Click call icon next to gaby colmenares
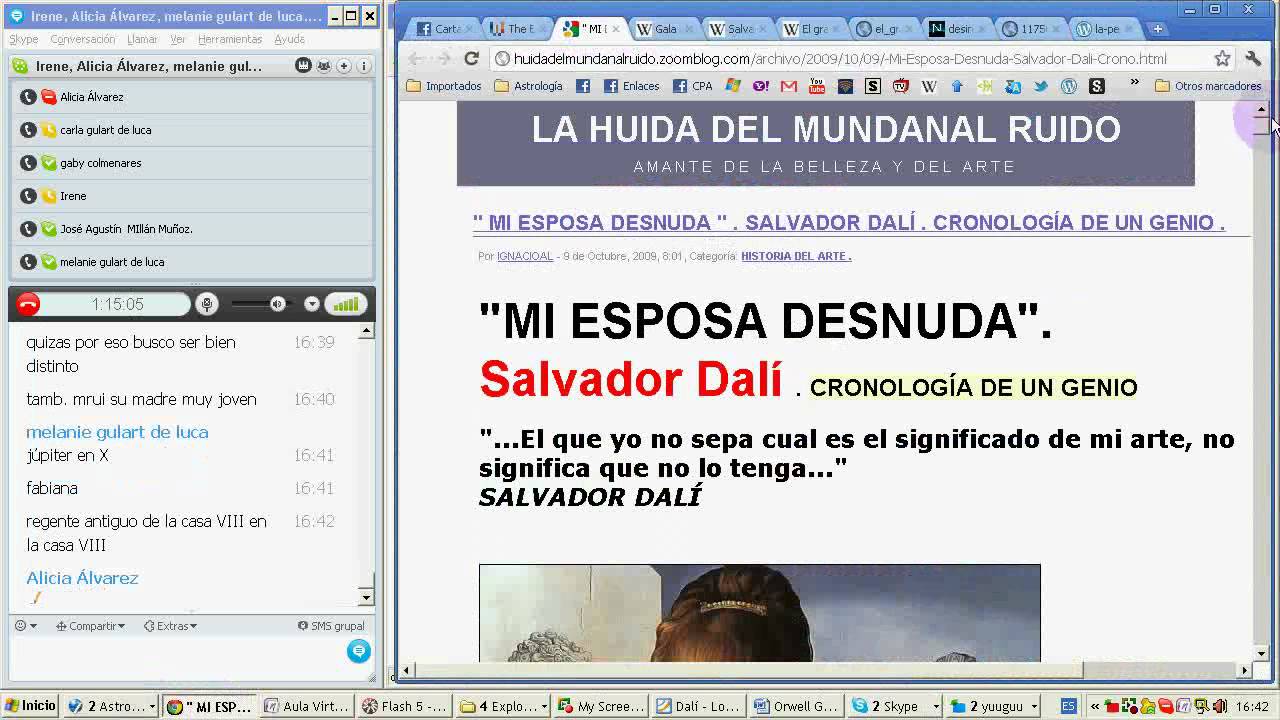Viewport: 1280px width, 720px height. point(28,163)
